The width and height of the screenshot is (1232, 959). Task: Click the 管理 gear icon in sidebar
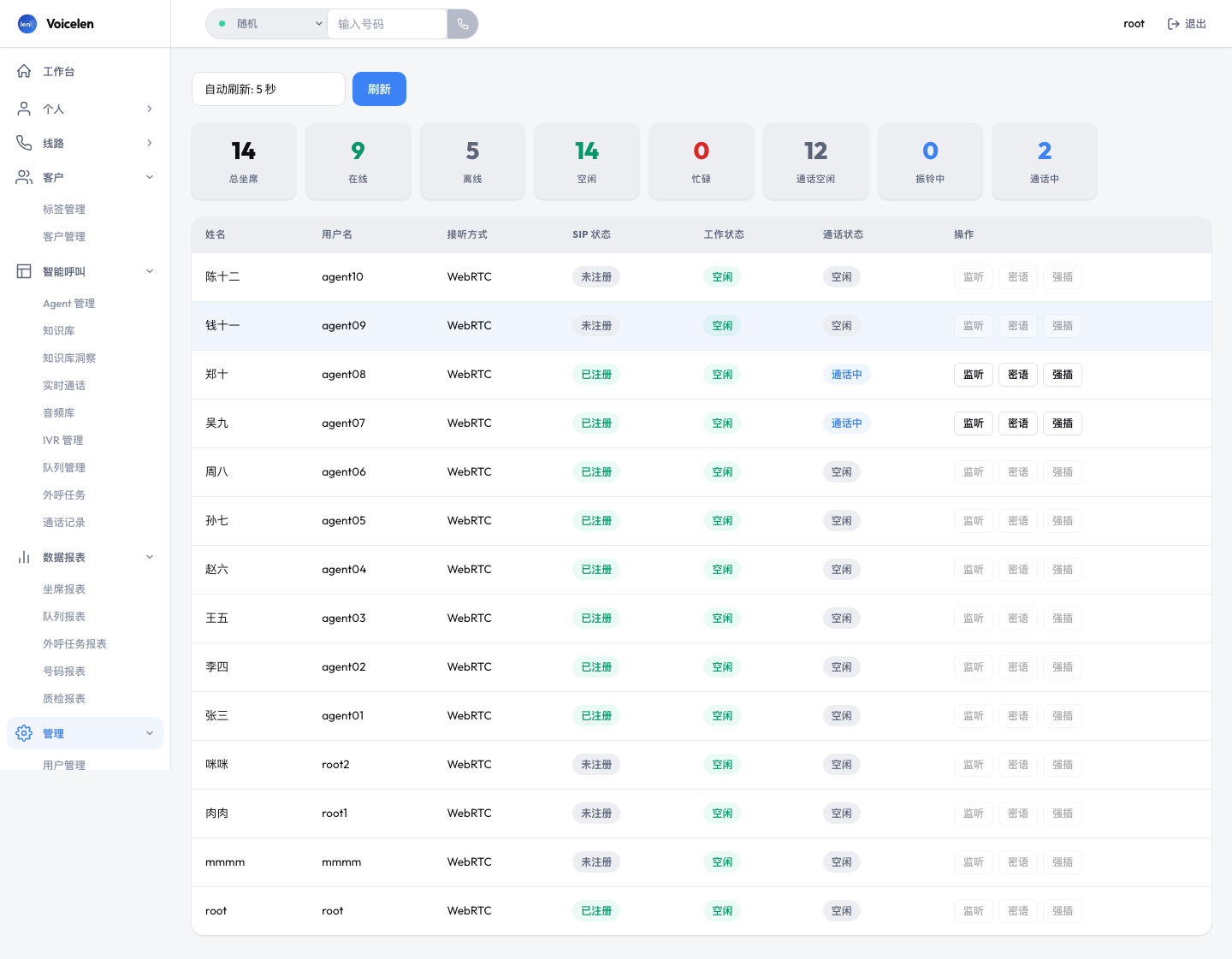24,733
